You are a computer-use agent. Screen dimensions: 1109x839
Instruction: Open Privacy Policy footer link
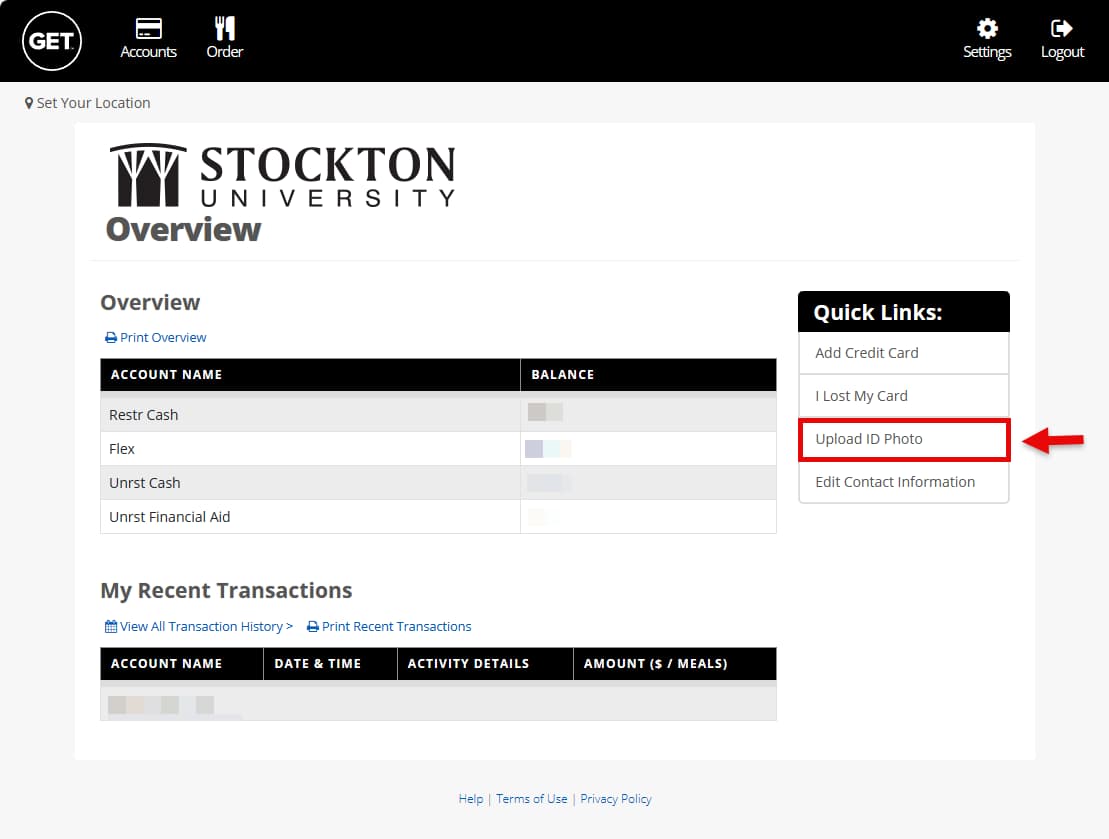coord(616,799)
